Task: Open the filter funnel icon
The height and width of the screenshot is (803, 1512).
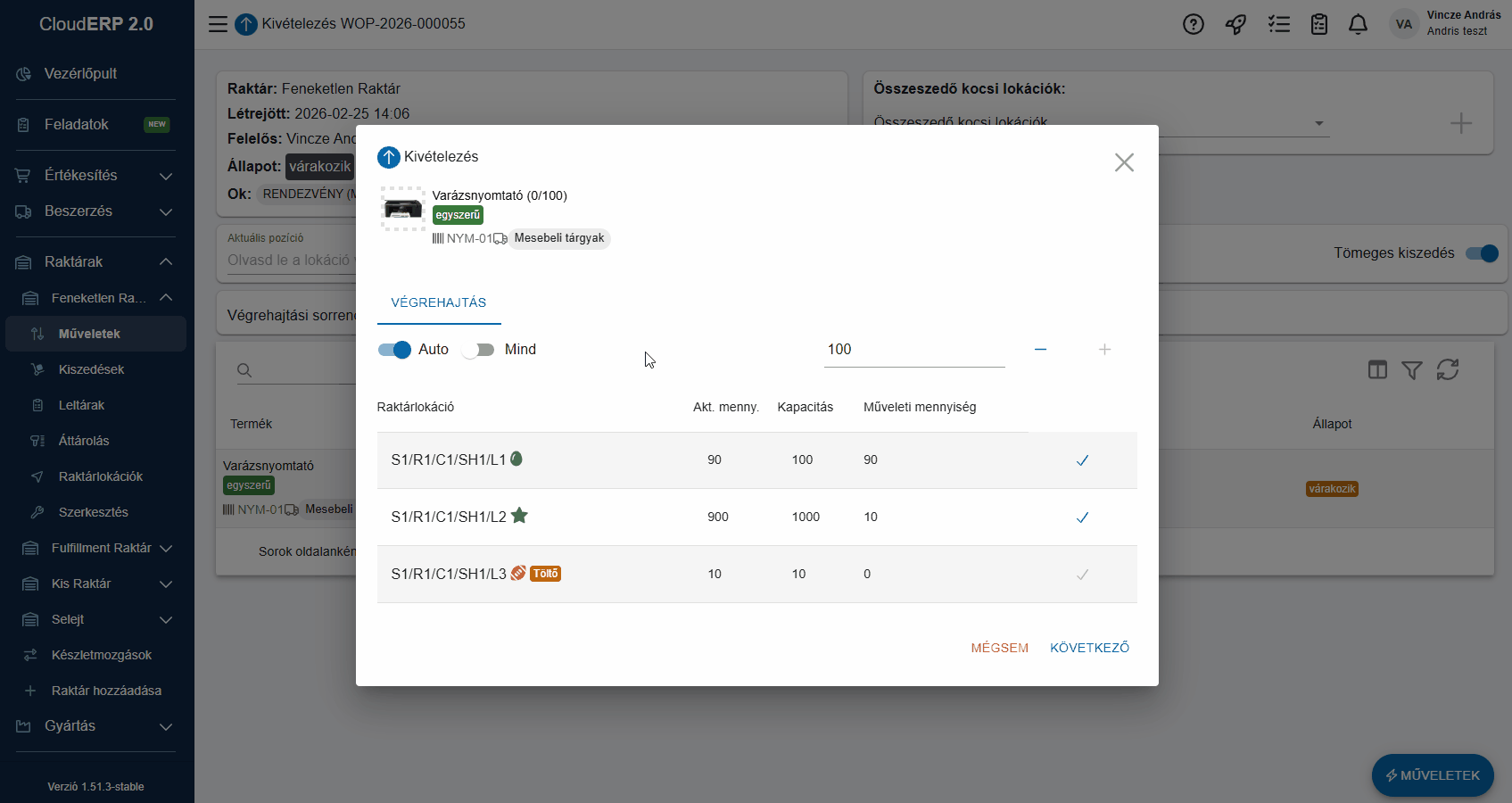Action: point(1411,369)
